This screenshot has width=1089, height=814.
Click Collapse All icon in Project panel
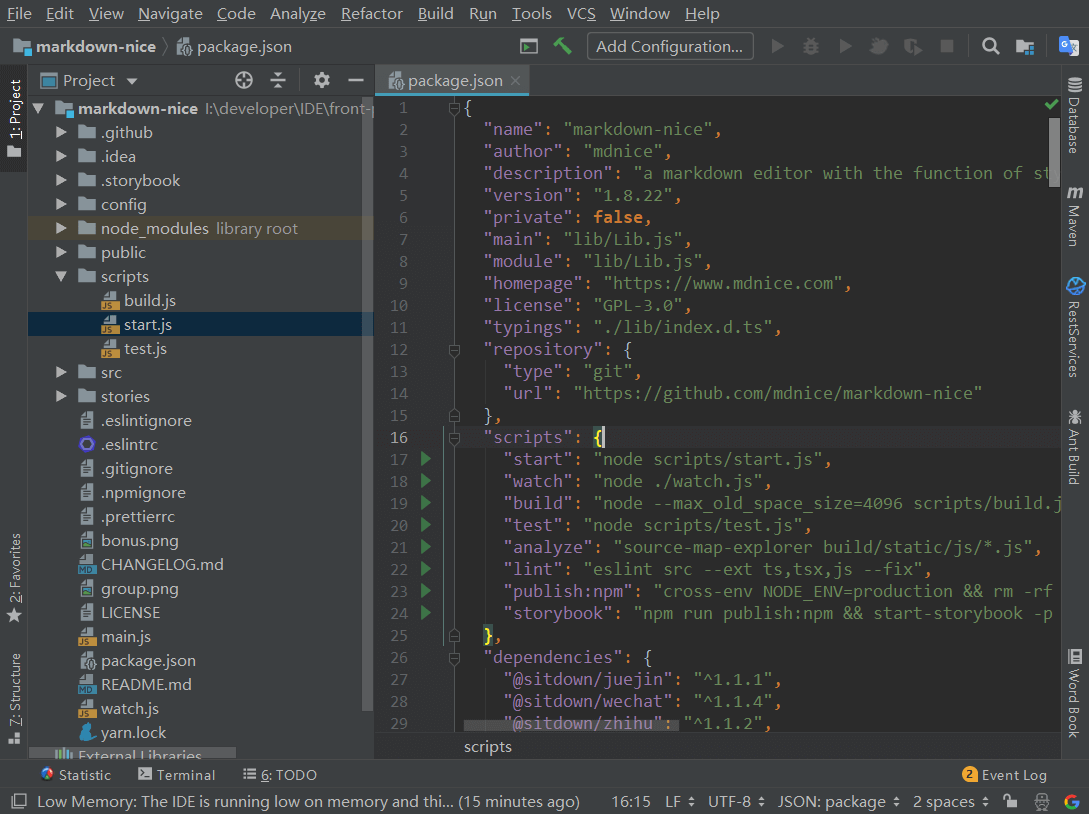click(x=278, y=81)
